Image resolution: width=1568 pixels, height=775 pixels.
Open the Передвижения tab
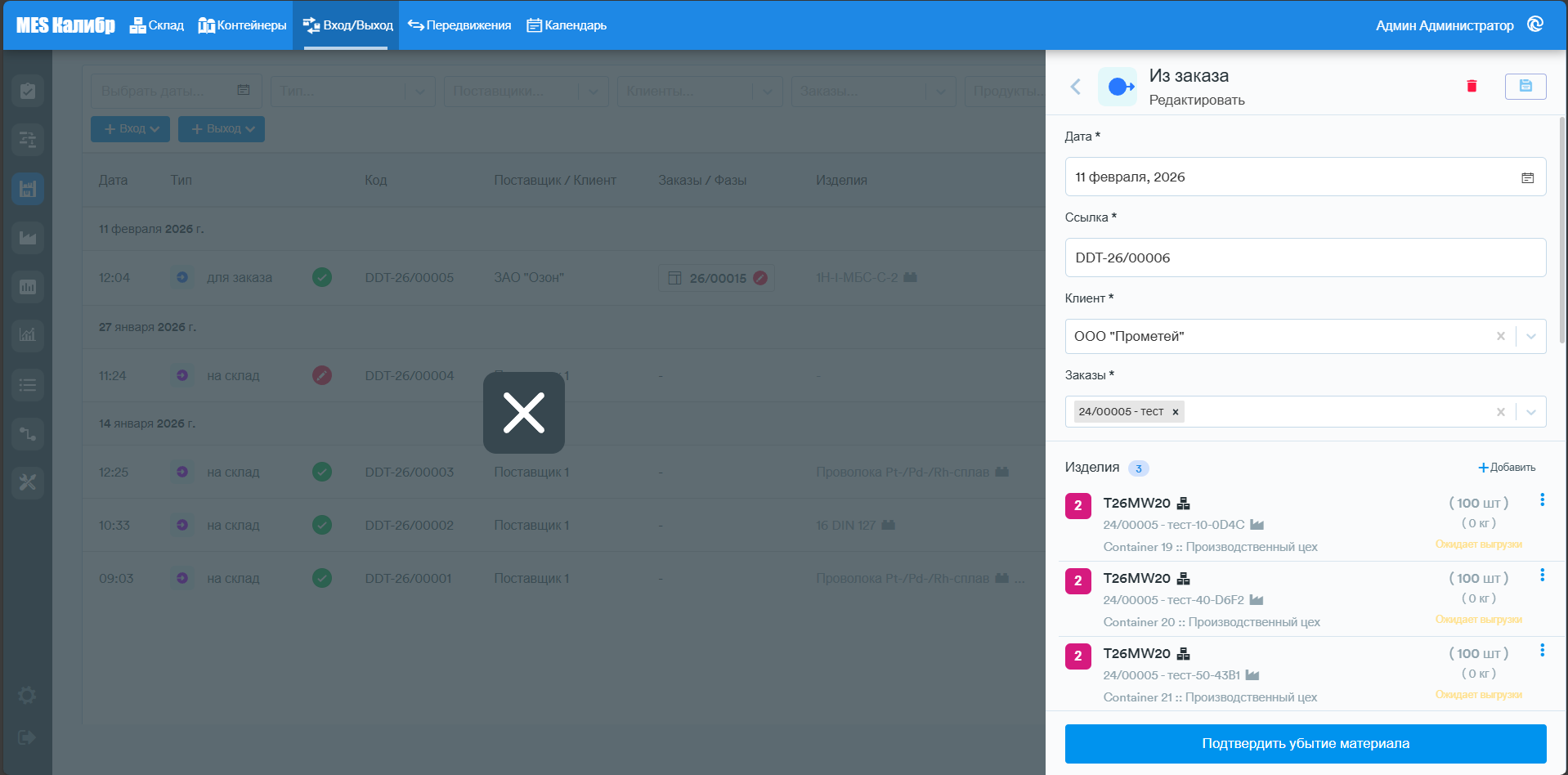[459, 25]
